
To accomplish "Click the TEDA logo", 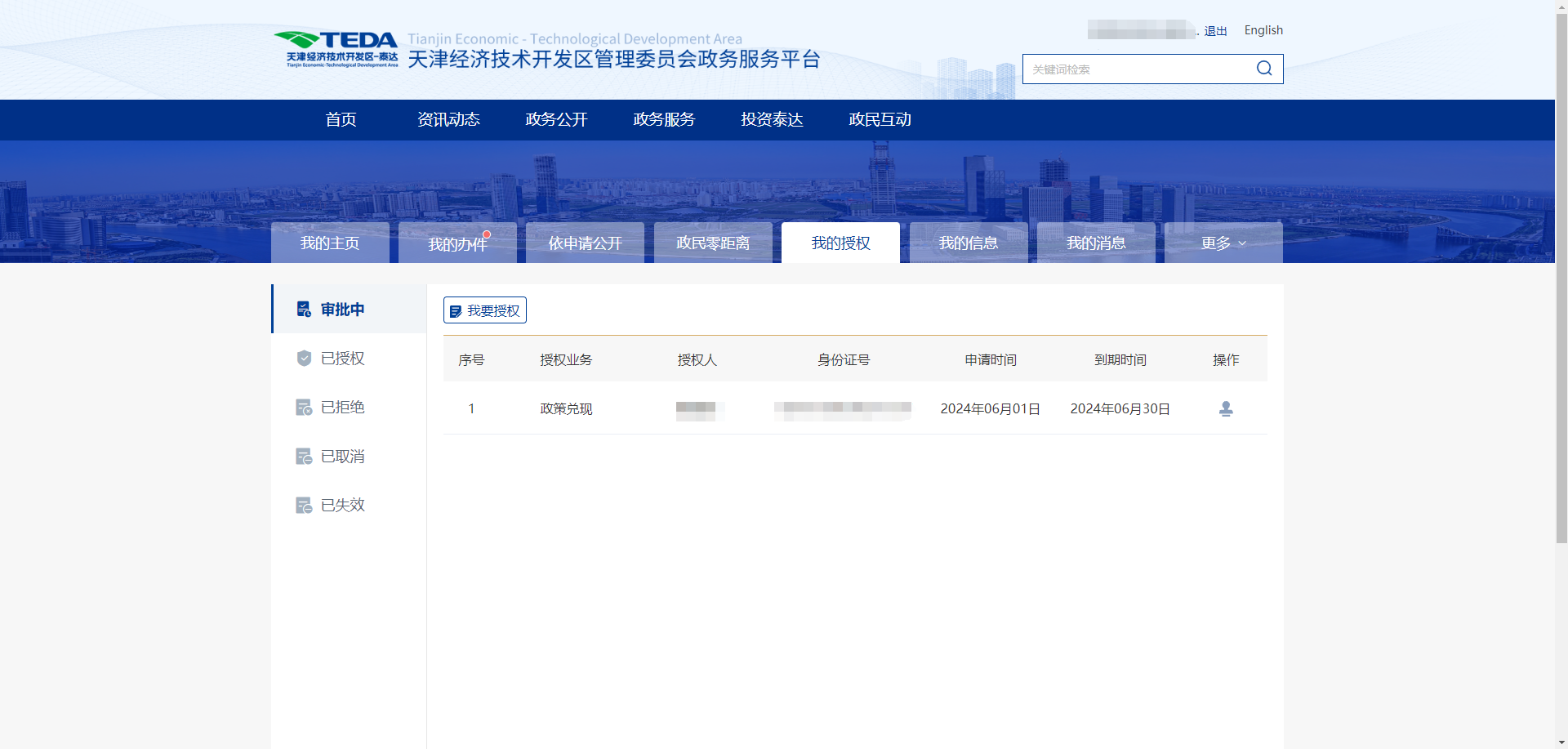I will click(x=336, y=49).
